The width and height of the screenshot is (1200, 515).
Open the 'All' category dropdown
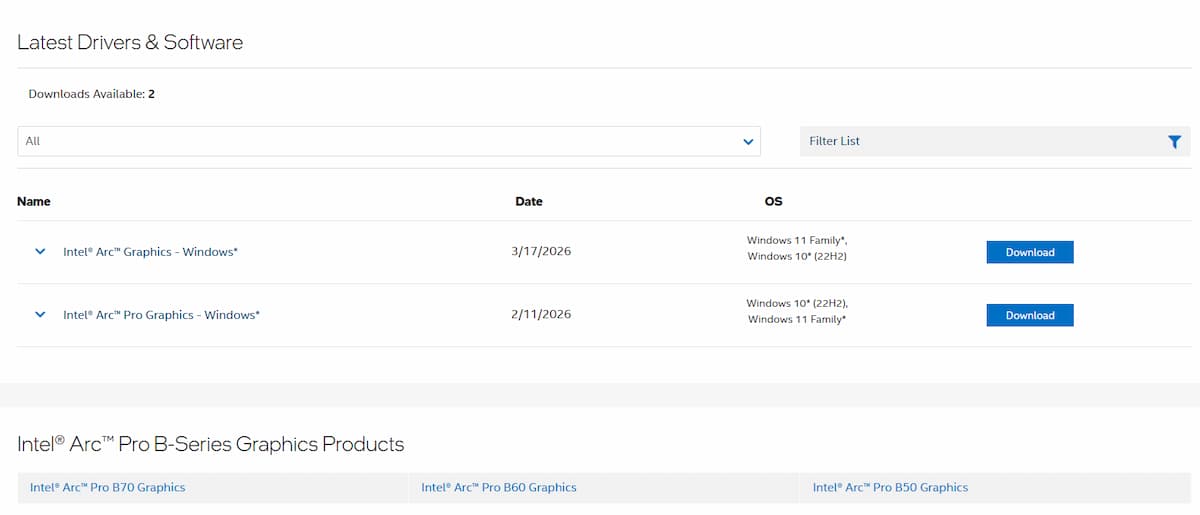(388, 142)
